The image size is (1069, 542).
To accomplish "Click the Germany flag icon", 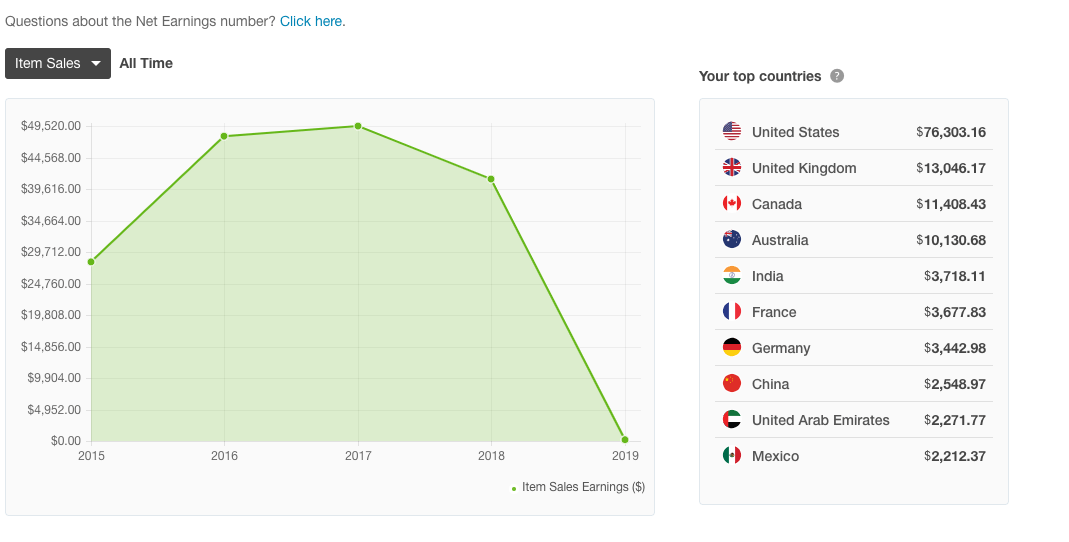I will (x=732, y=348).
